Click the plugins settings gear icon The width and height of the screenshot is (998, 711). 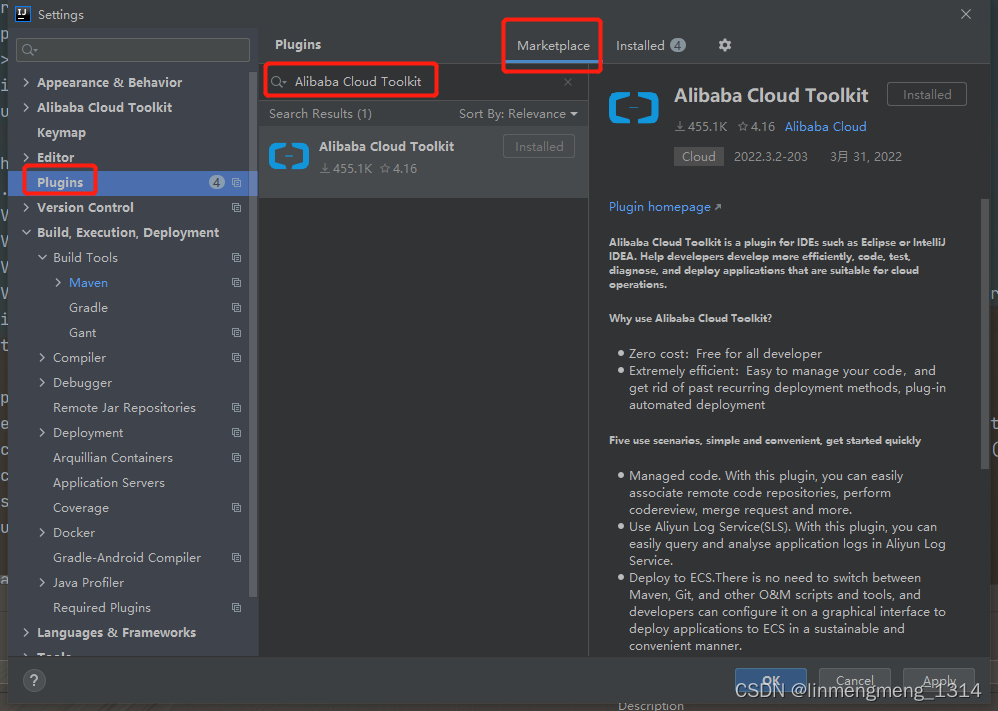pyautogui.click(x=724, y=45)
